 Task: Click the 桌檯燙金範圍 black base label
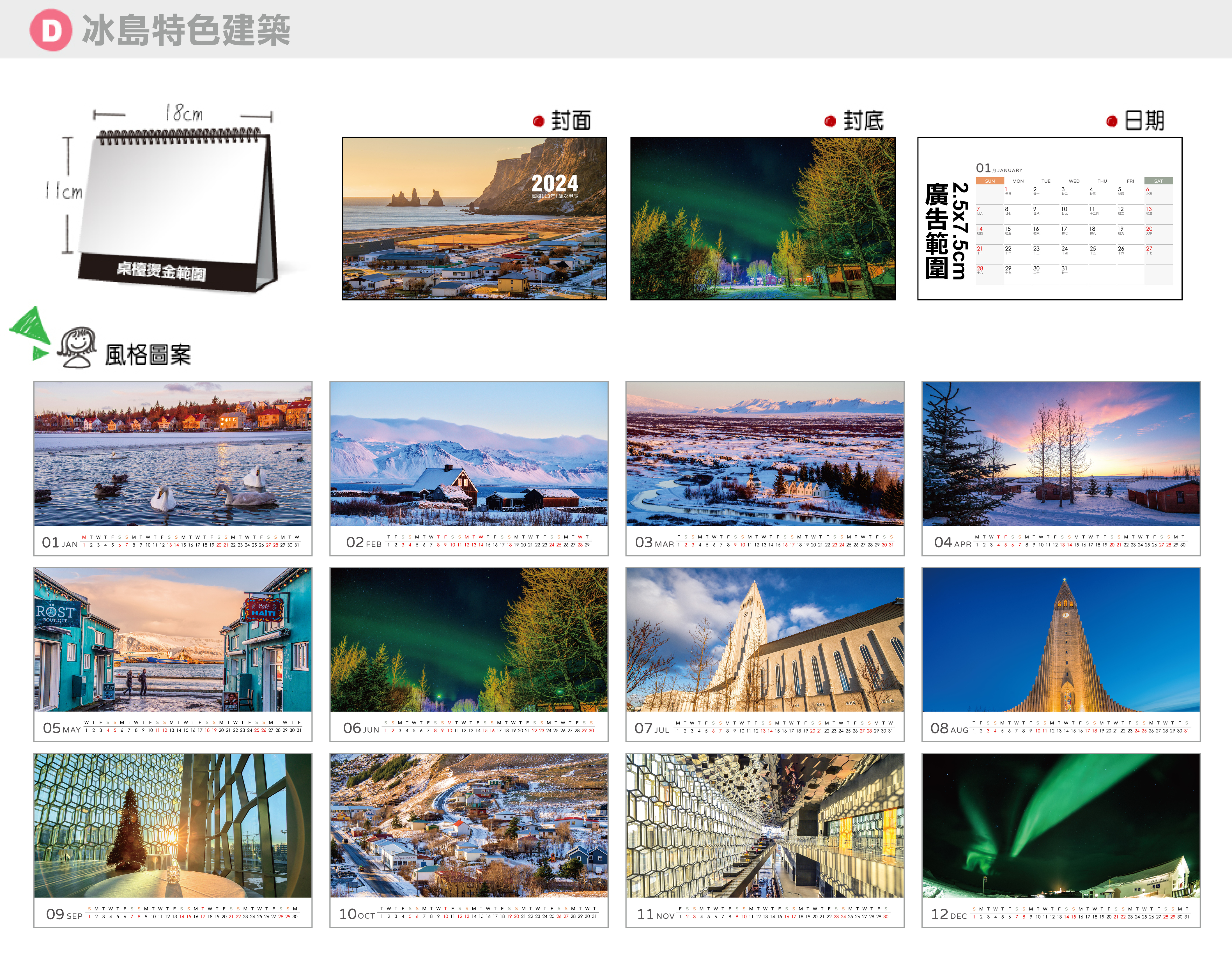[x=161, y=271]
